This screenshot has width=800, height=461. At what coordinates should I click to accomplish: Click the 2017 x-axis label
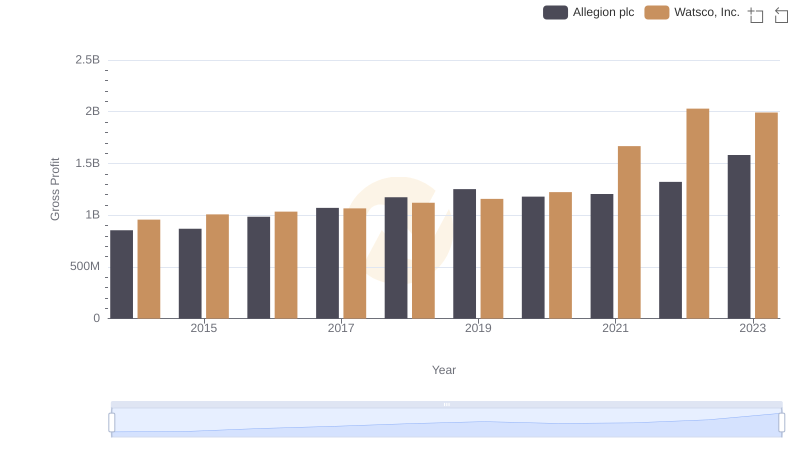[341, 328]
